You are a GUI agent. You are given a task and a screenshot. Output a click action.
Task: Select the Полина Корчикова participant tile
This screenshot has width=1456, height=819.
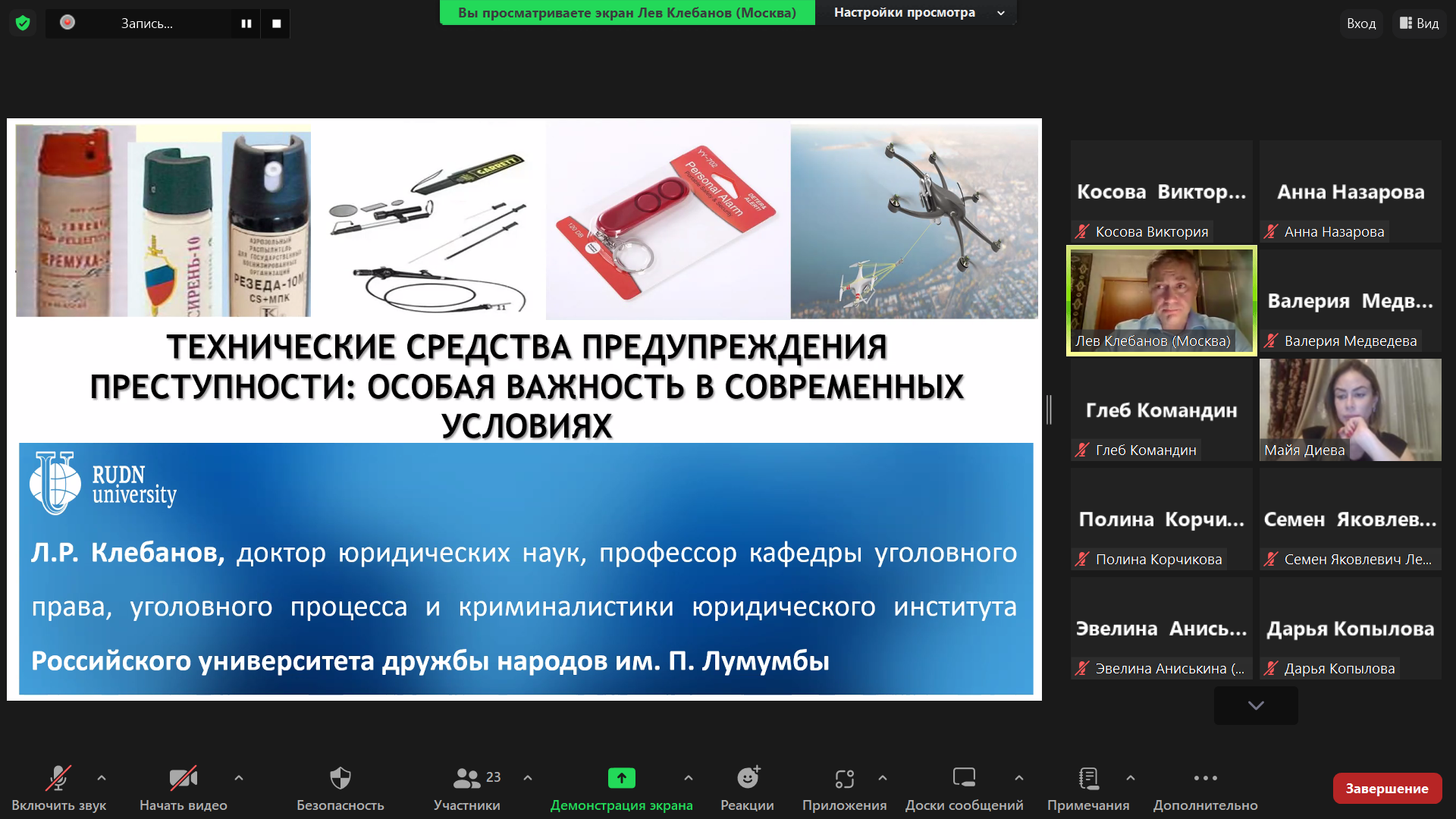(1161, 519)
